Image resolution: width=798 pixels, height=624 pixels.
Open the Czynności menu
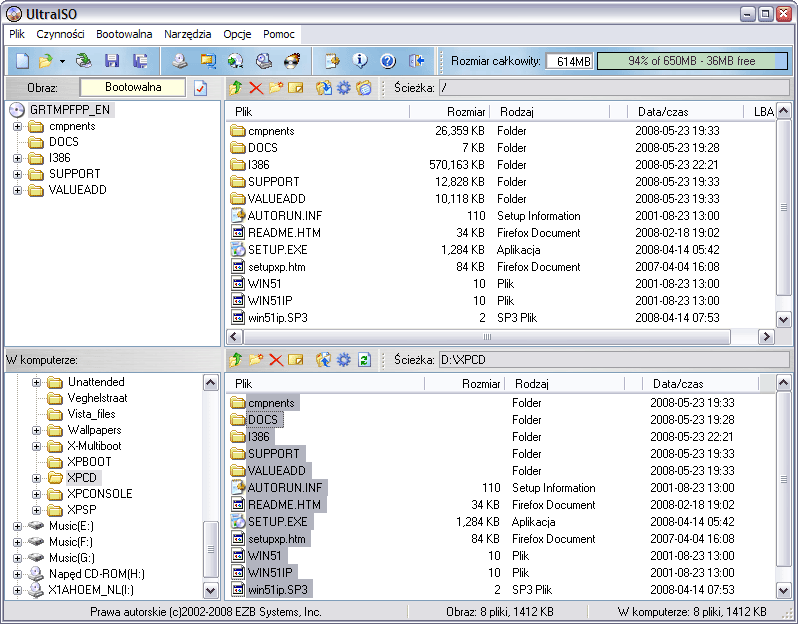[x=60, y=34]
